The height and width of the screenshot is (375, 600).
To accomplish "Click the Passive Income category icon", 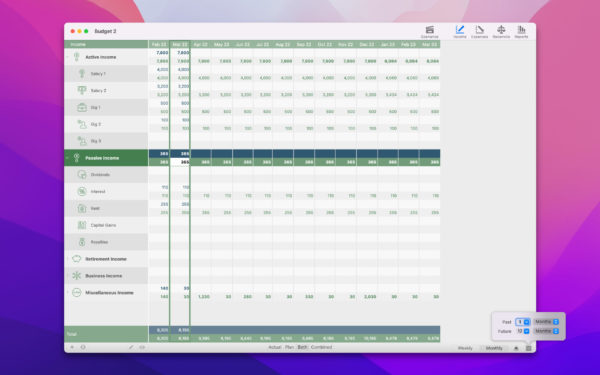I will coord(77,158).
